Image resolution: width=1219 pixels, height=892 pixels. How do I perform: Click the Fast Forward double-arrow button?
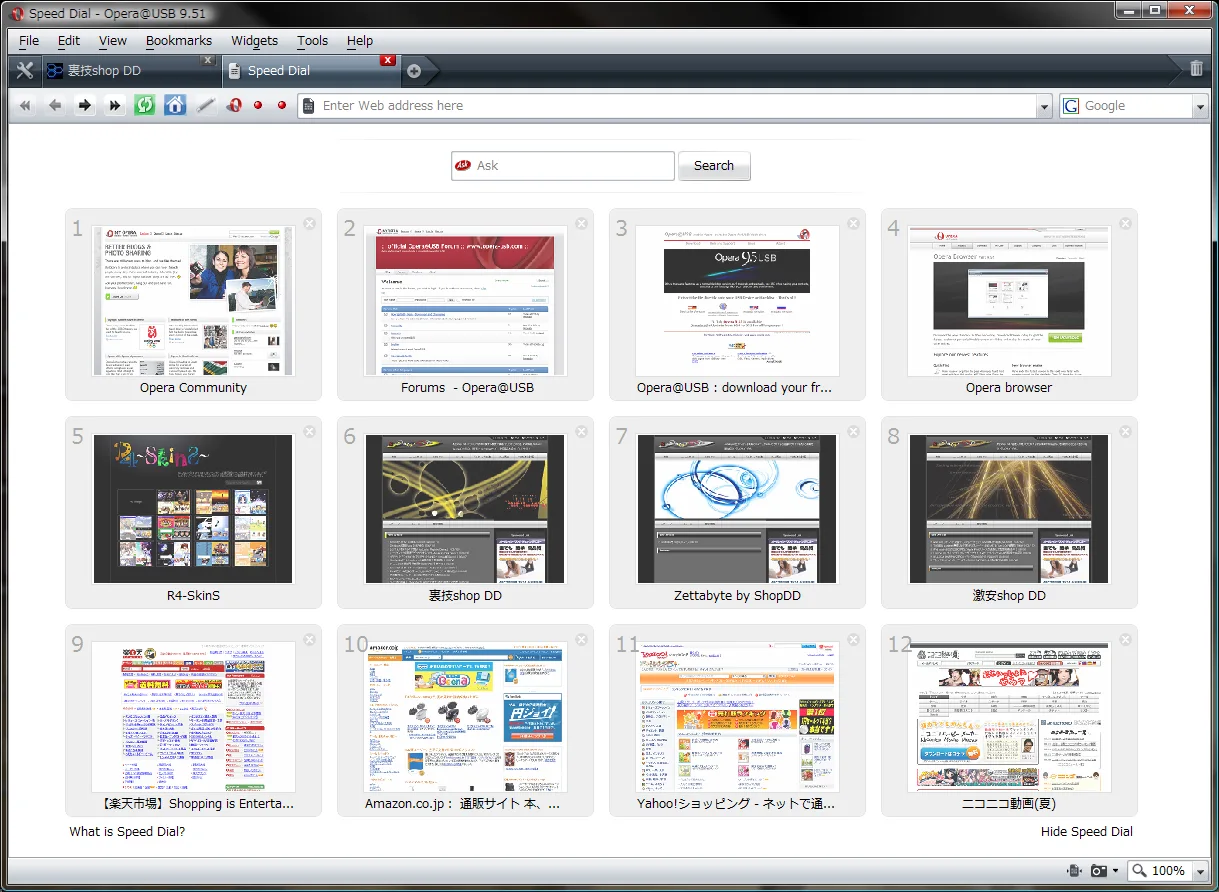click(x=115, y=105)
